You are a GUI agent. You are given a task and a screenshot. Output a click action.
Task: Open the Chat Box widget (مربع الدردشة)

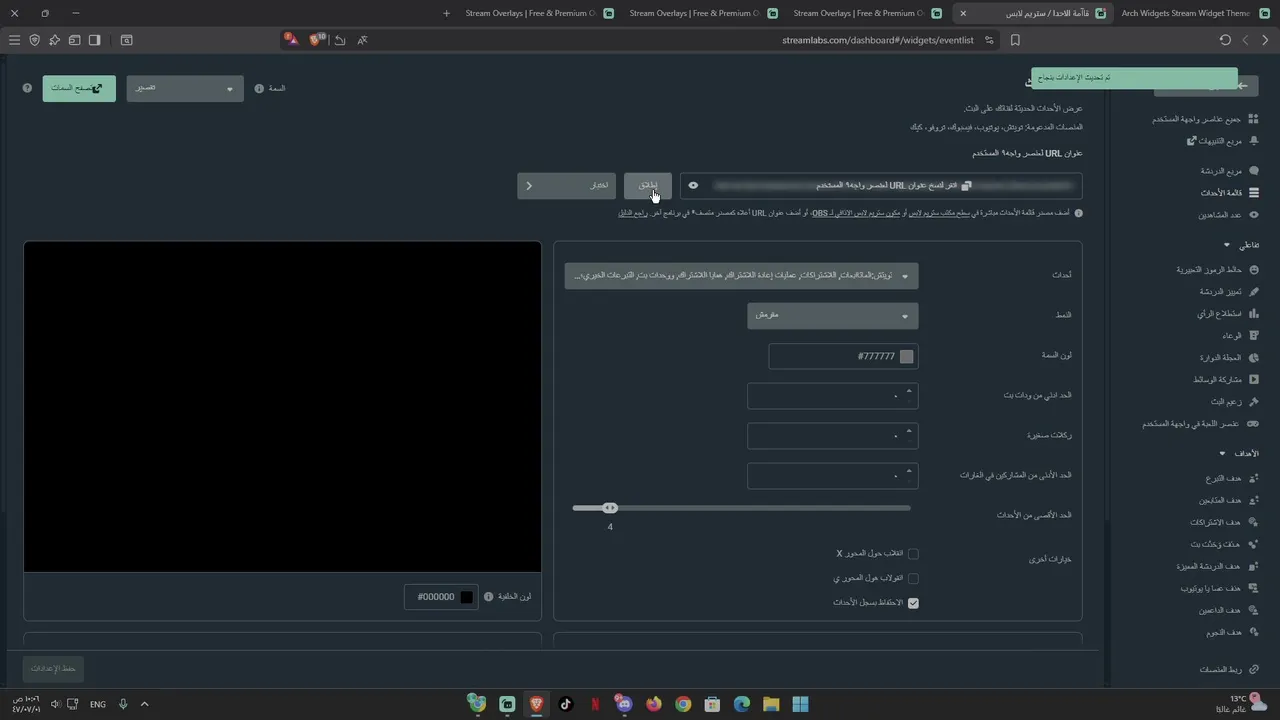click(1229, 171)
